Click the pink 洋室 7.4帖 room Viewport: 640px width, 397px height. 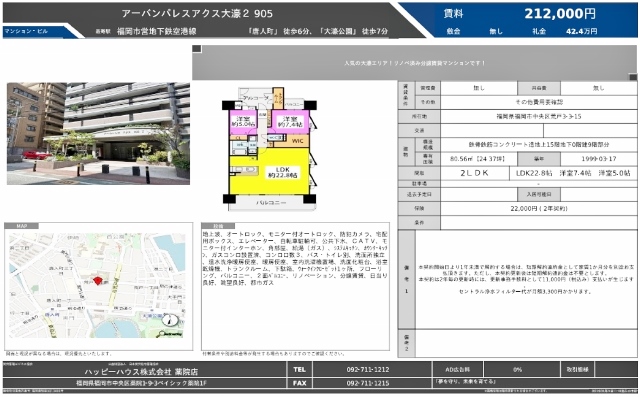[290, 122]
